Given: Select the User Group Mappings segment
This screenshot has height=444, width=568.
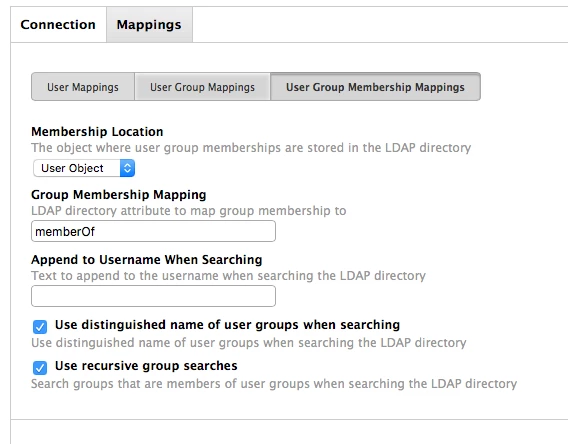Looking at the screenshot, I should (202, 87).
